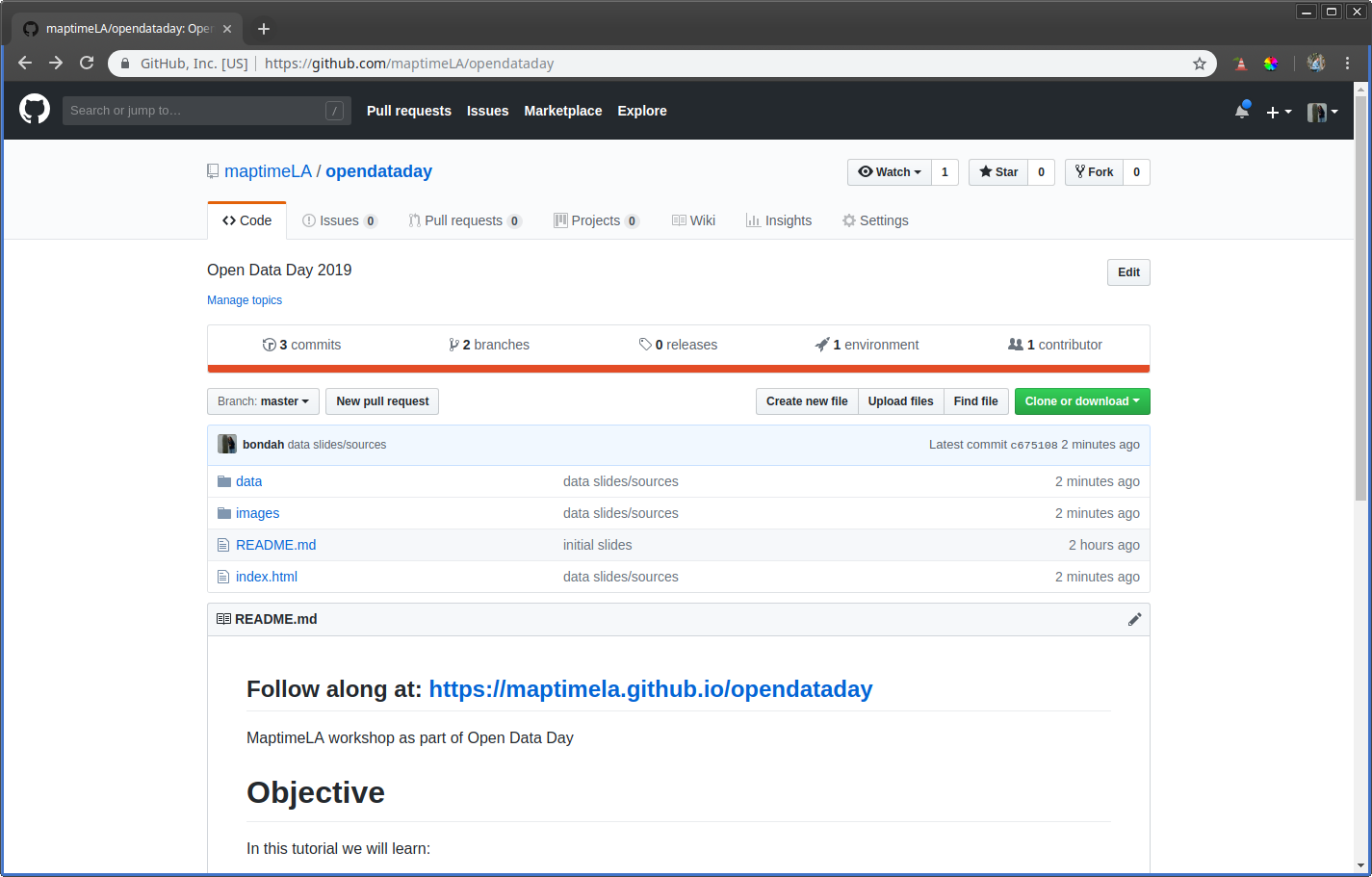Click the index.html file icon
This screenshot has height=877, width=1372.
(223, 577)
